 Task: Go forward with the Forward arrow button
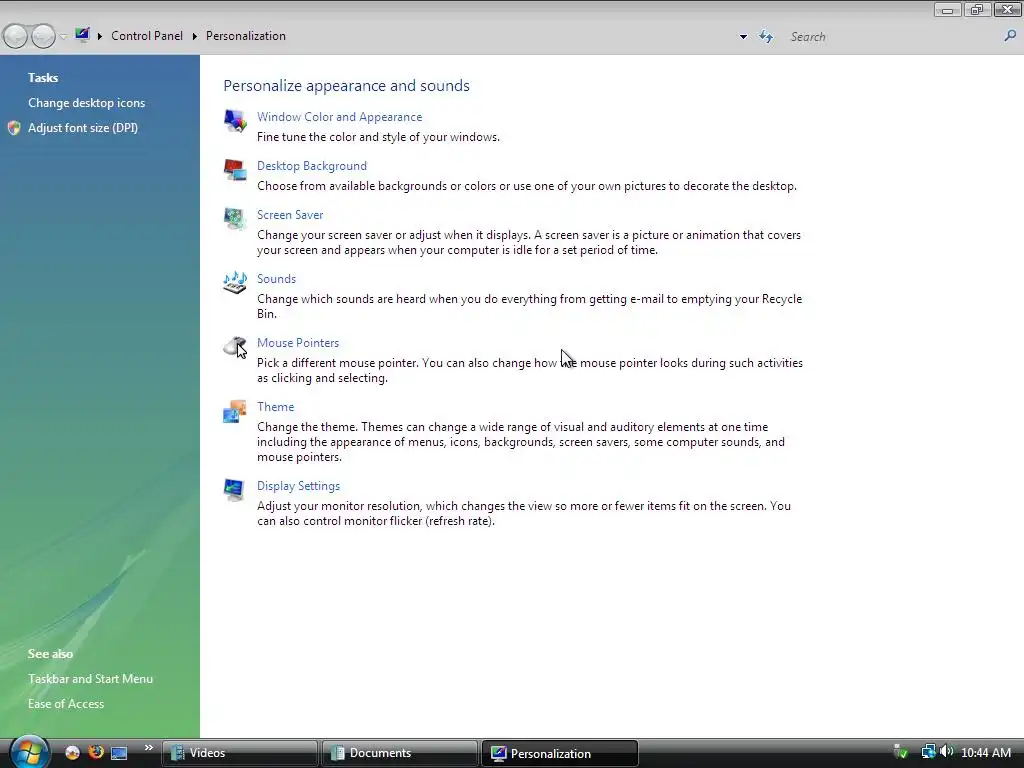coord(43,36)
